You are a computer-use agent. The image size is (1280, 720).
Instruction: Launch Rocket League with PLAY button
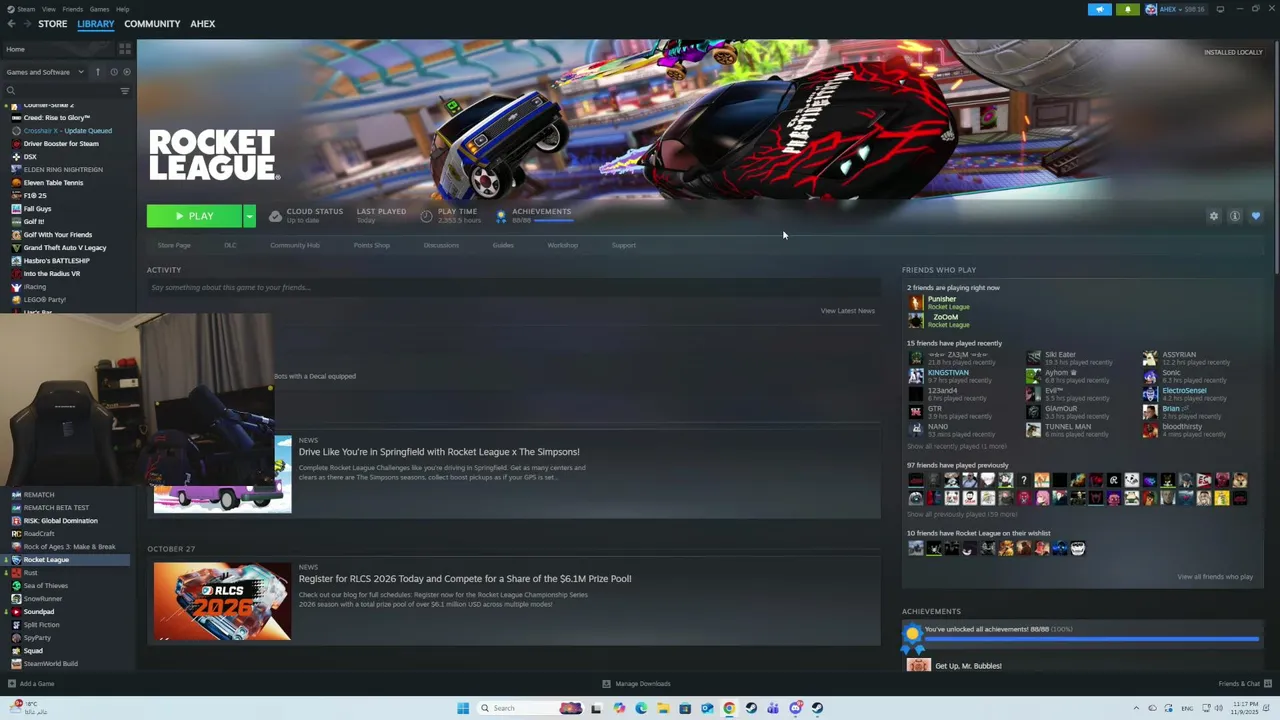click(194, 216)
